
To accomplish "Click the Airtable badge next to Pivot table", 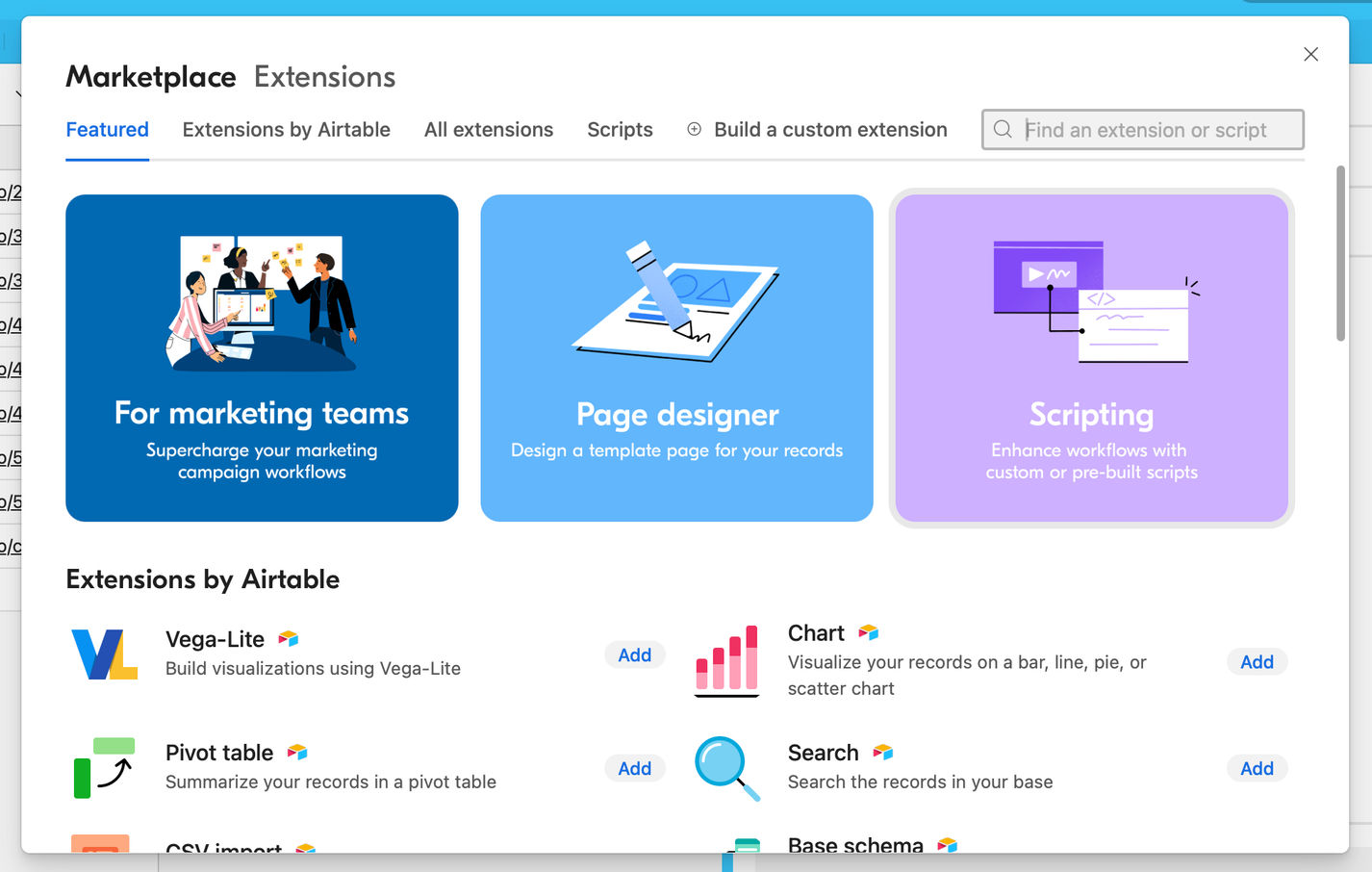I will click(297, 752).
